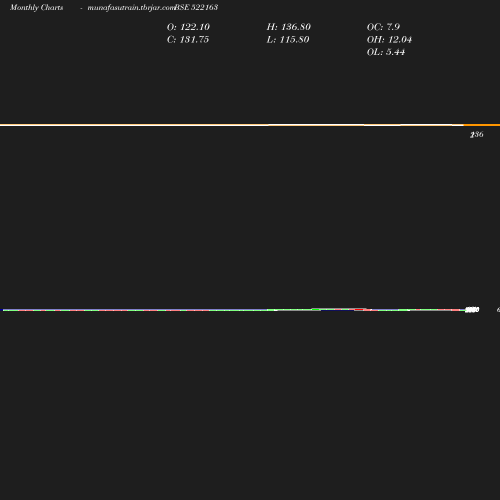Select the high value 'H: 136.80'
Image resolution: width=500 pixels, height=500 pixels.
point(289,27)
